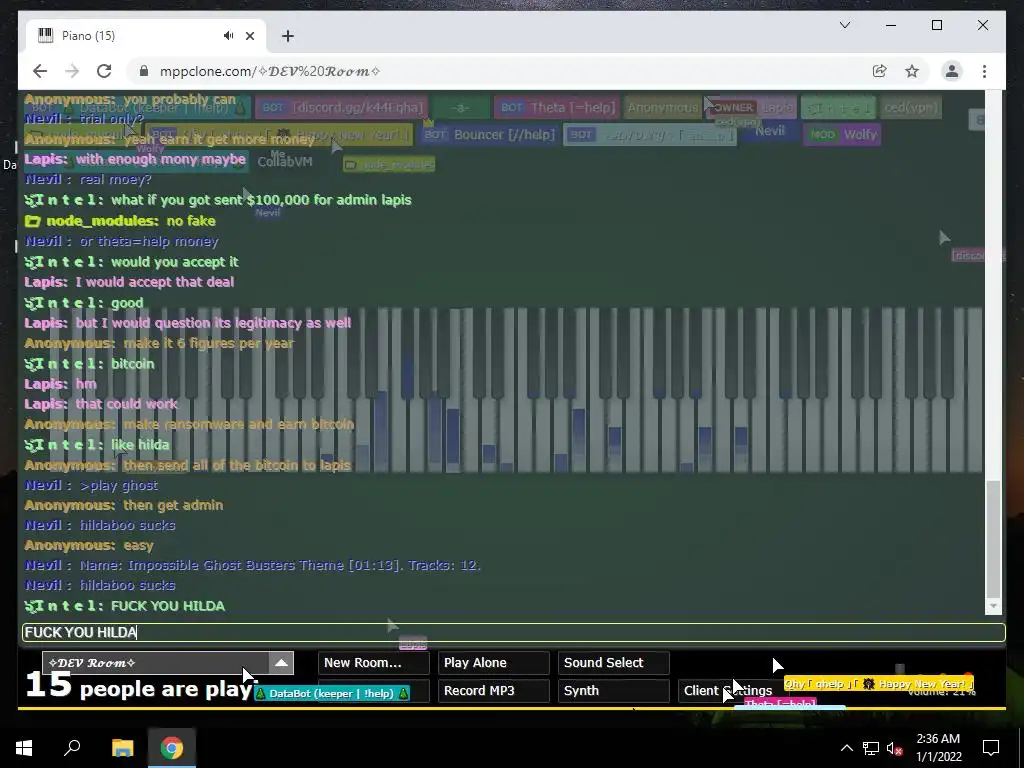
Task: Open the tab search chevron
Action: click(x=844, y=25)
